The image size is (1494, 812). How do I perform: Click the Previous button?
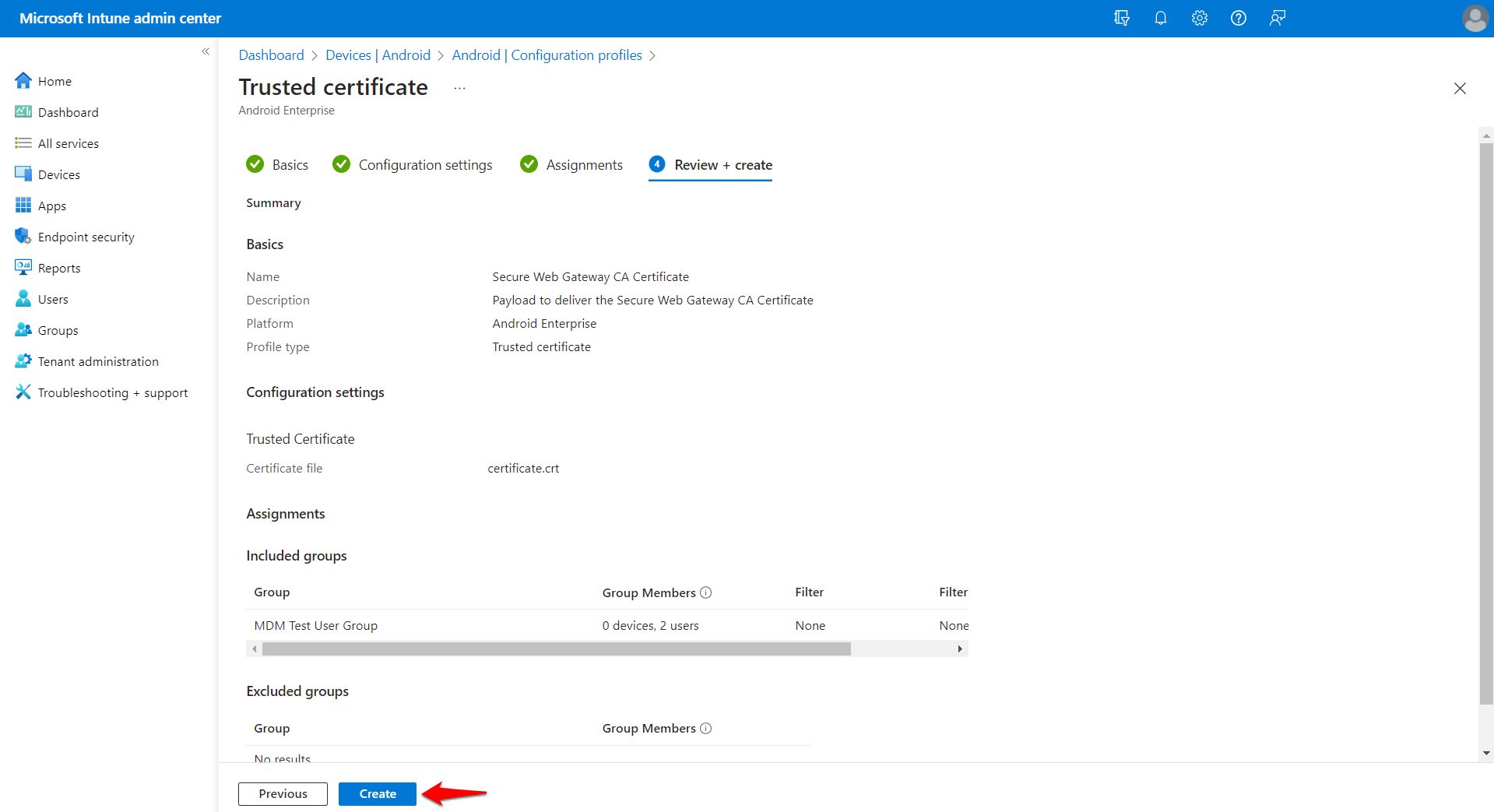(283, 794)
